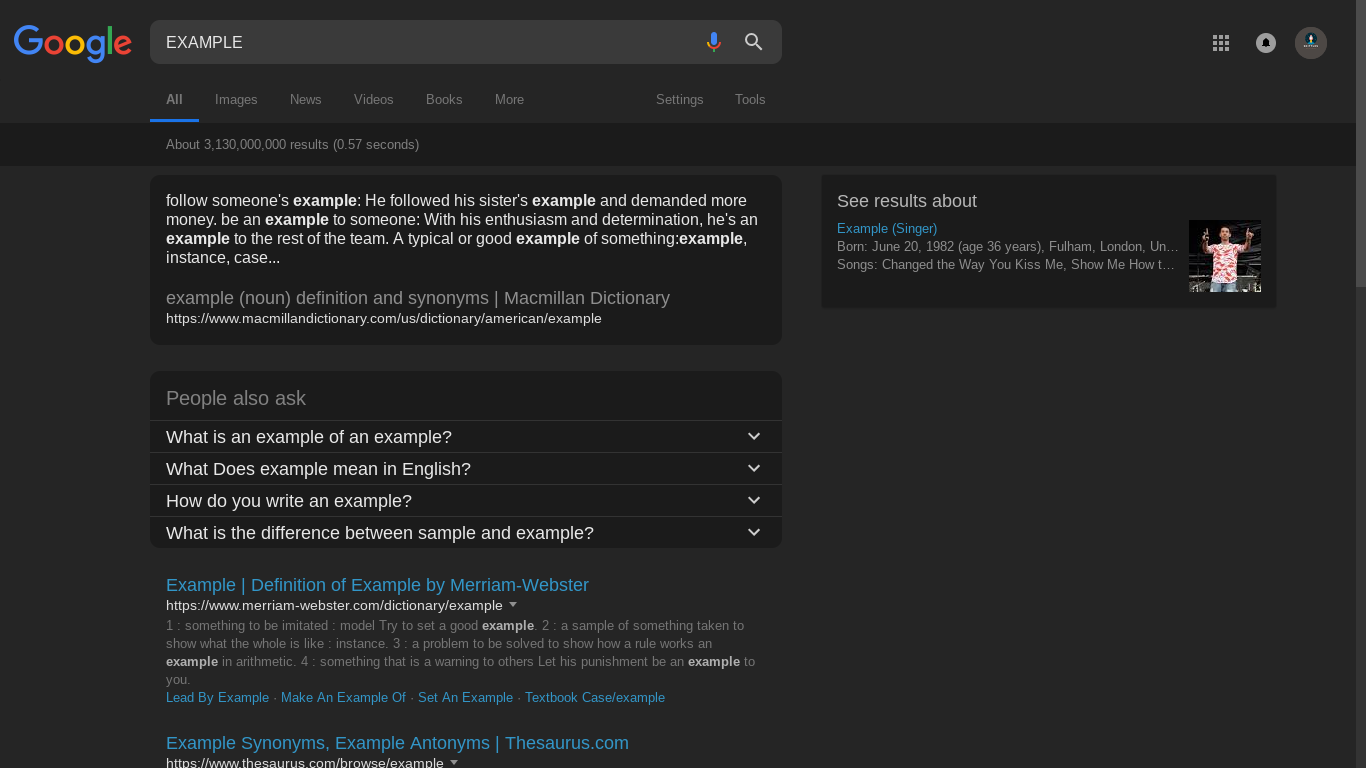
Task: Switch to the News tab
Action: [x=306, y=100]
